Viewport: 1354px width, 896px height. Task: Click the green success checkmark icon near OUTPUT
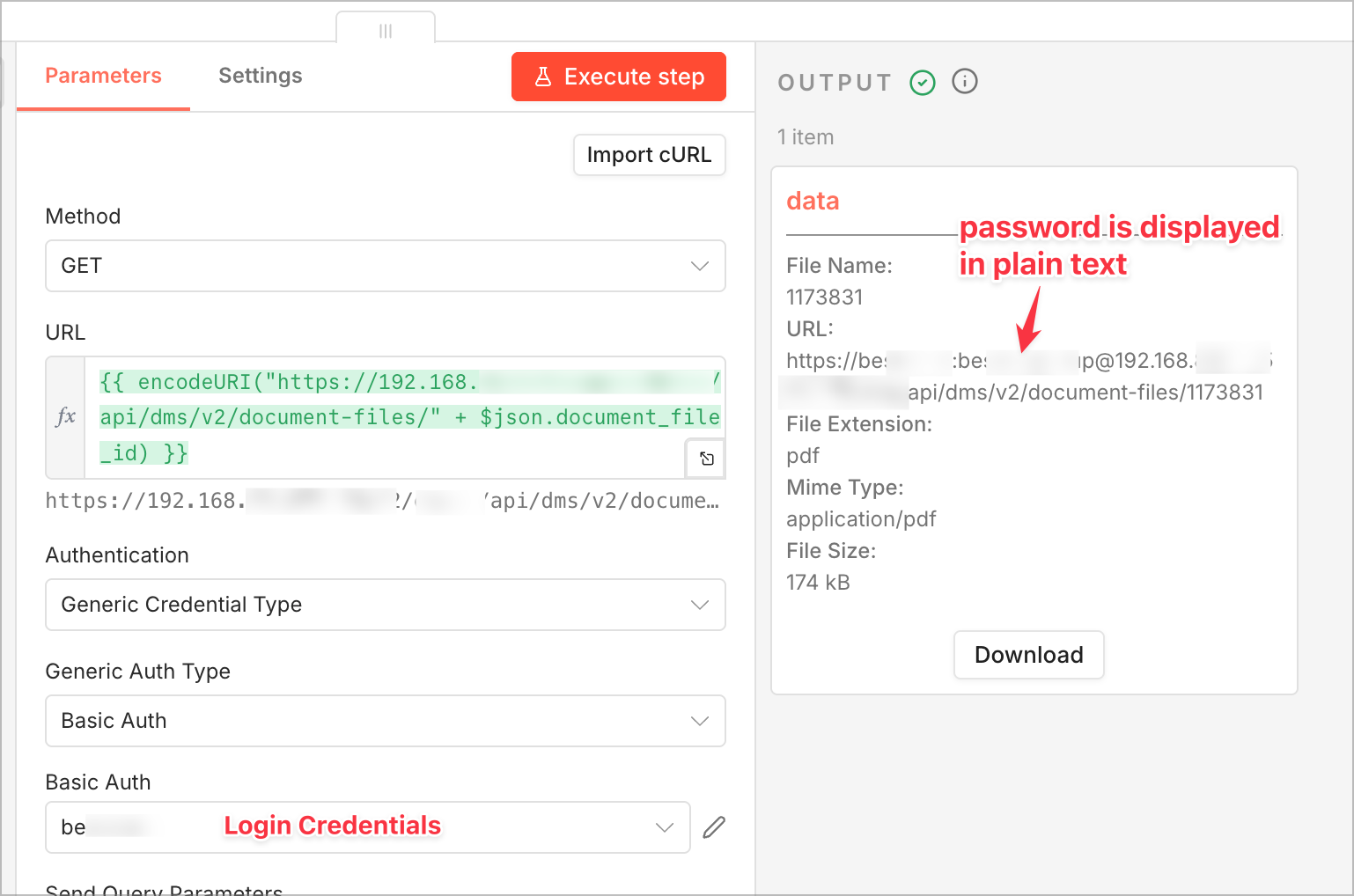pos(923,83)
